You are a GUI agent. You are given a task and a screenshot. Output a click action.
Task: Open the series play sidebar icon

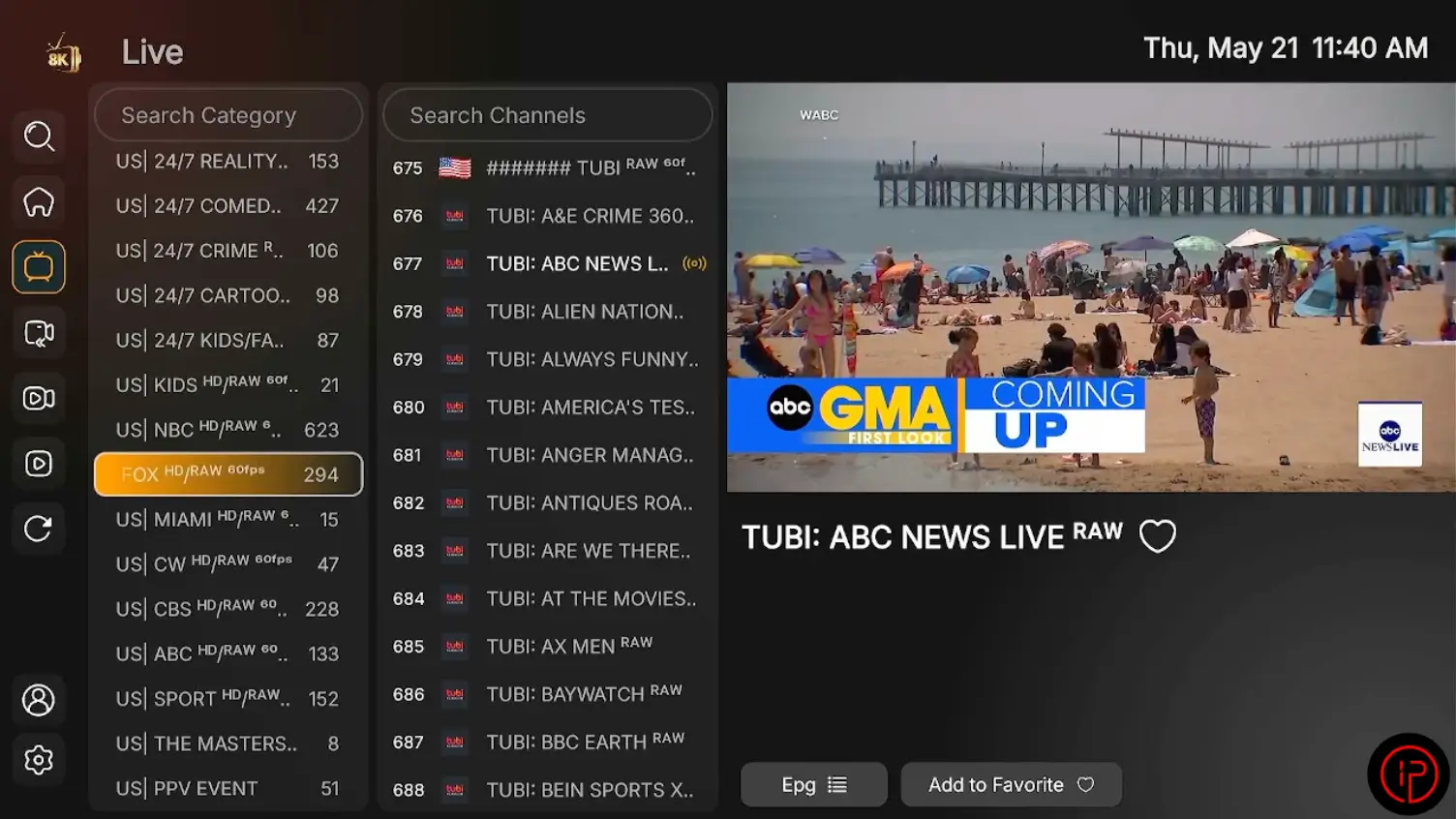tap(39, 464)
